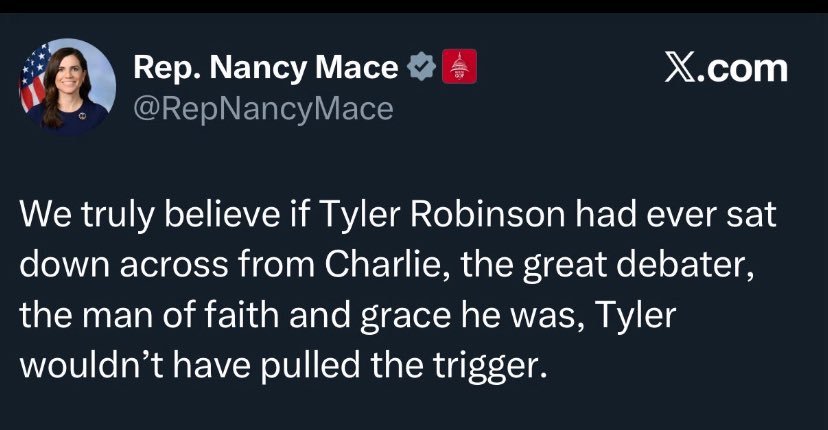Image resolution: width=828 pixels, height=430 pixels.
Task: Open the Rep. Nancy Mace display name
Action: (x=267, y=69)
